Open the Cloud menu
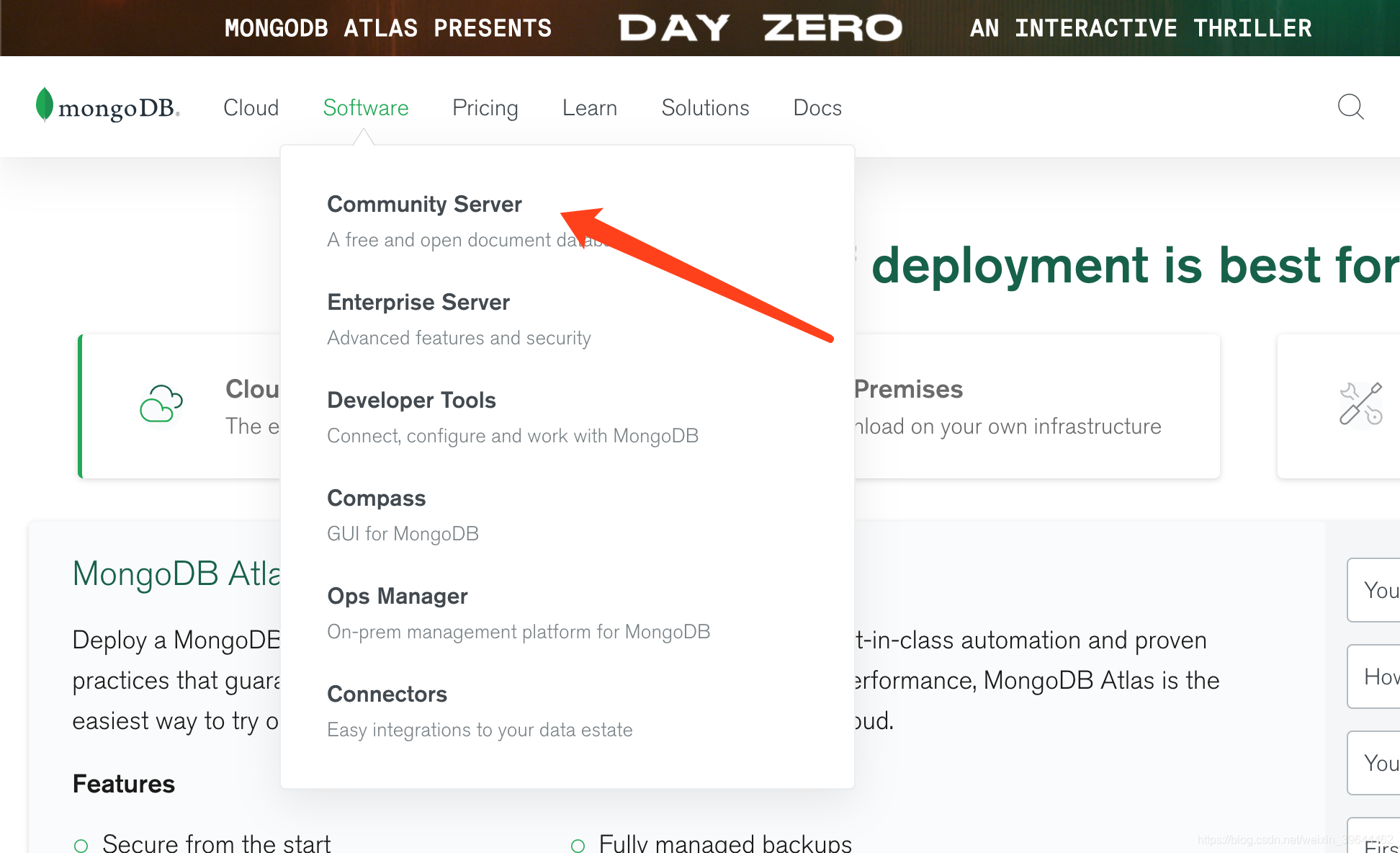1400x853 pixels. tap(251, 108)
